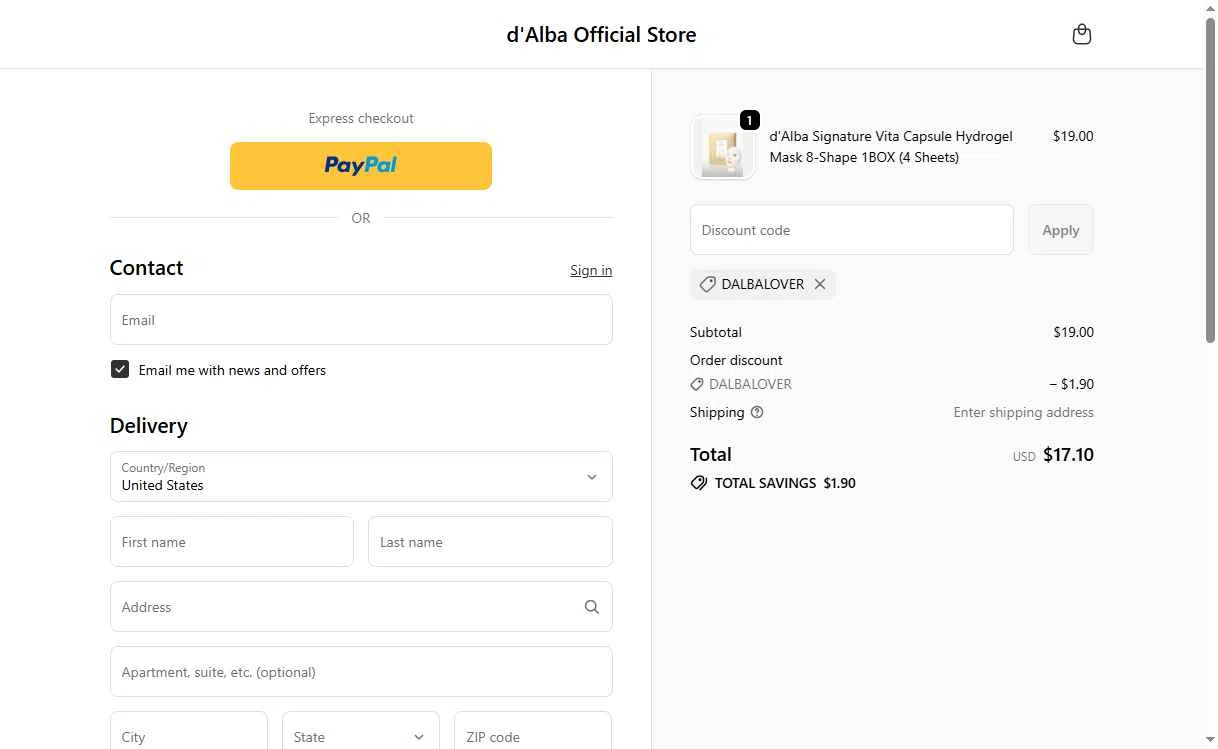This screenshot has width=1218, height=749.
Task: Open the shopping bag cart icon
Action: 1081,35
